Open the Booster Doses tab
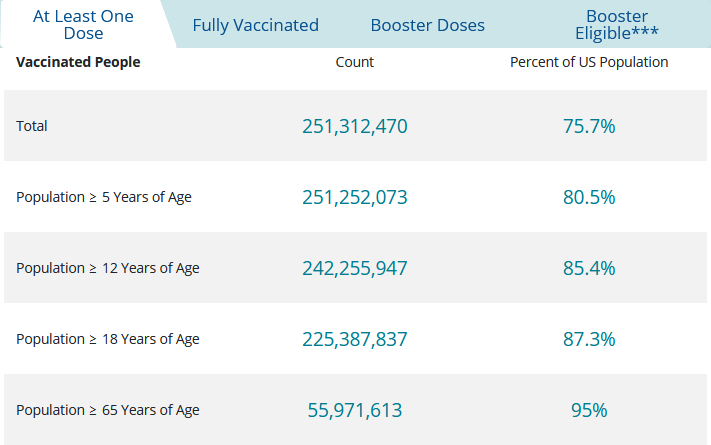Screen dimensions: 711x445 (x=427, y=25)
